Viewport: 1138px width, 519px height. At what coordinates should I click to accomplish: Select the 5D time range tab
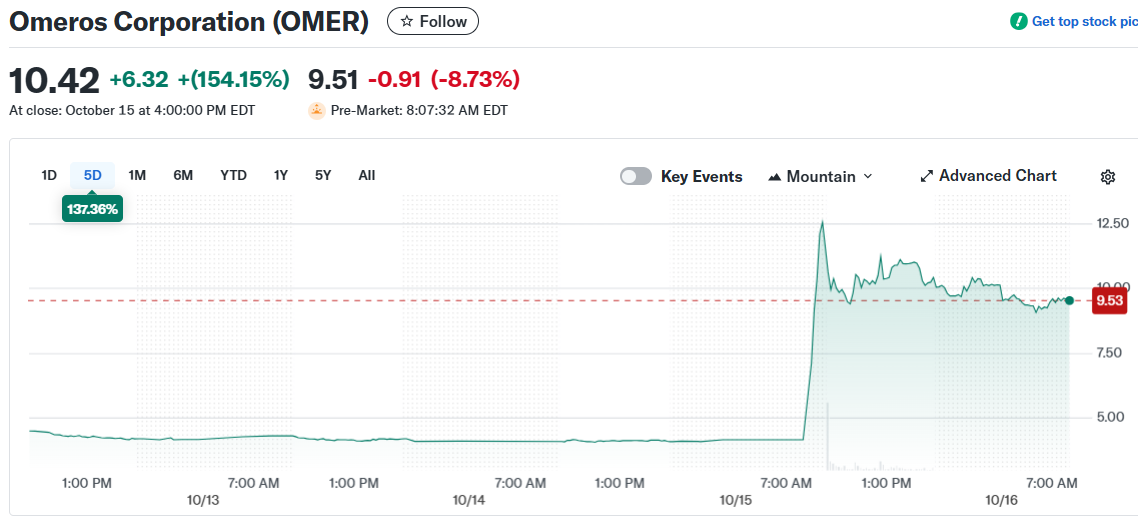coord(93,175)
